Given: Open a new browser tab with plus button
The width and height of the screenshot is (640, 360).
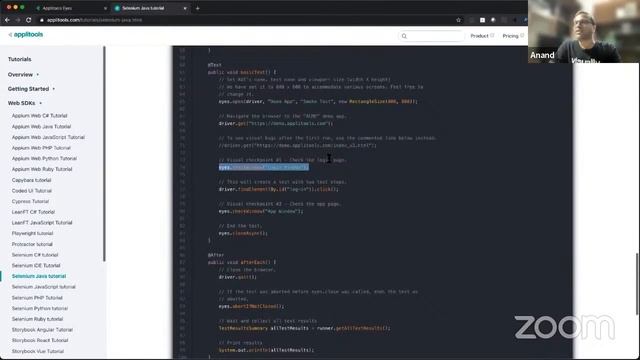Looking at the screenshot, I should [x=198, y=8].
